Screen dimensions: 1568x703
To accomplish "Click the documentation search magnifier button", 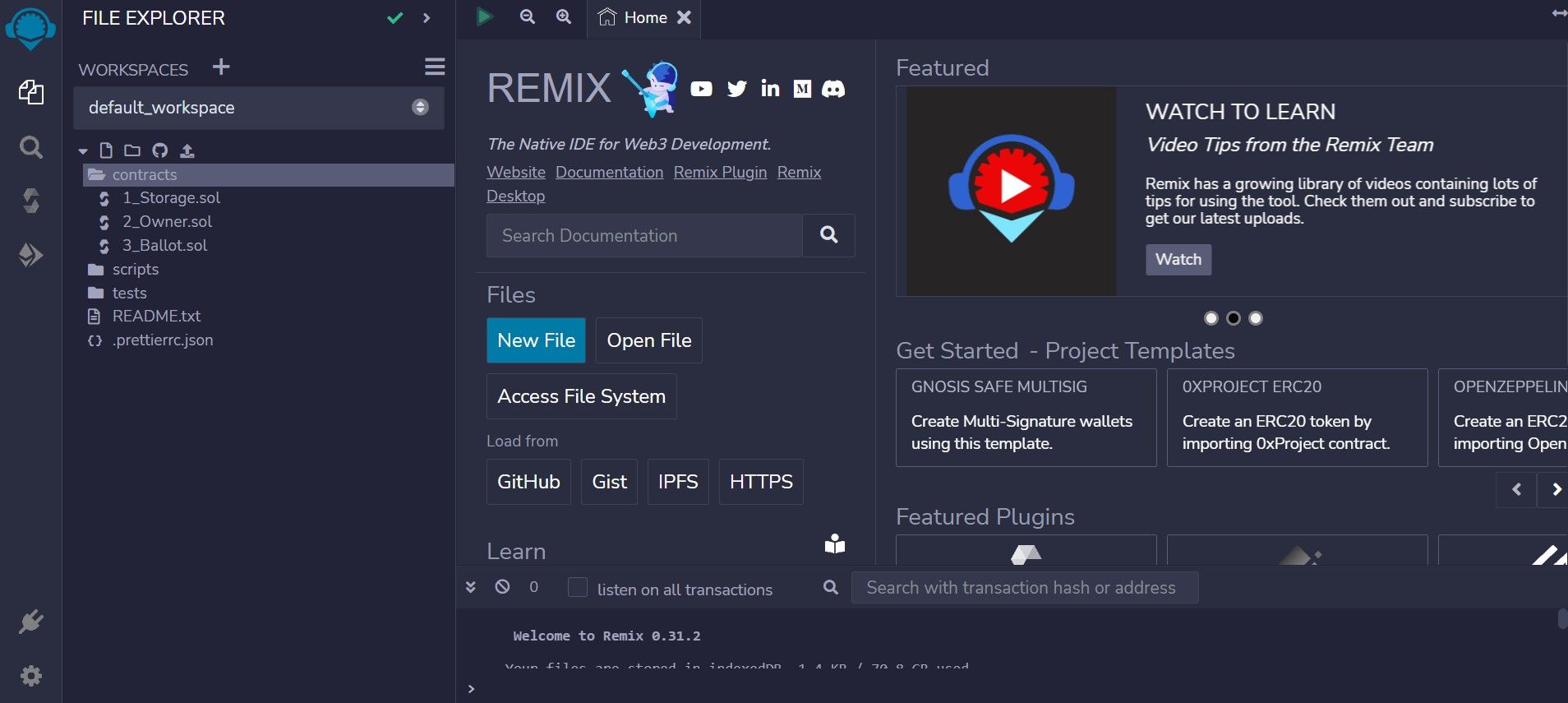I will 829,235.
